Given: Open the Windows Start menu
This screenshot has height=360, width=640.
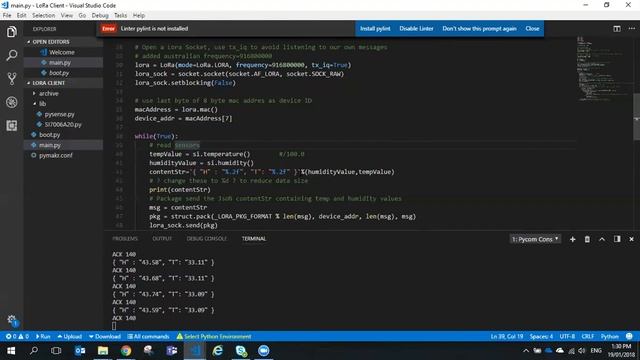Looking at the screenshot, I should [11, 351].
